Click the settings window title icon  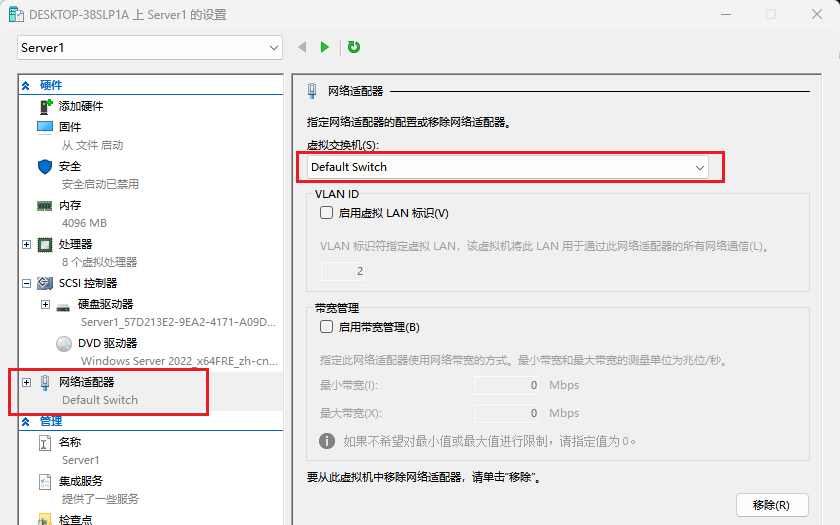[x=16, y=14]
